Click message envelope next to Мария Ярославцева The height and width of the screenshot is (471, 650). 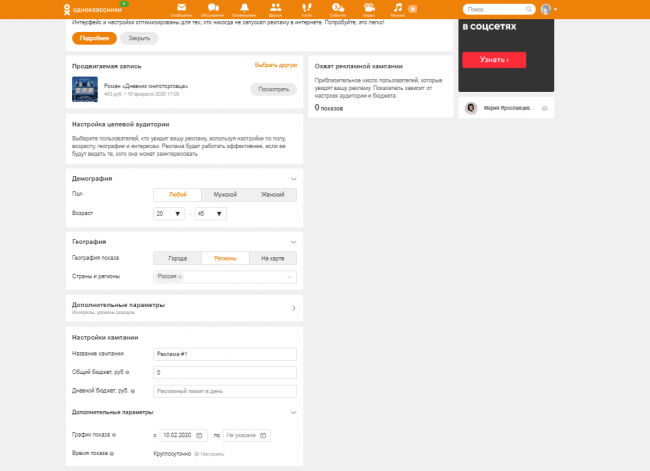pos(545,108)
